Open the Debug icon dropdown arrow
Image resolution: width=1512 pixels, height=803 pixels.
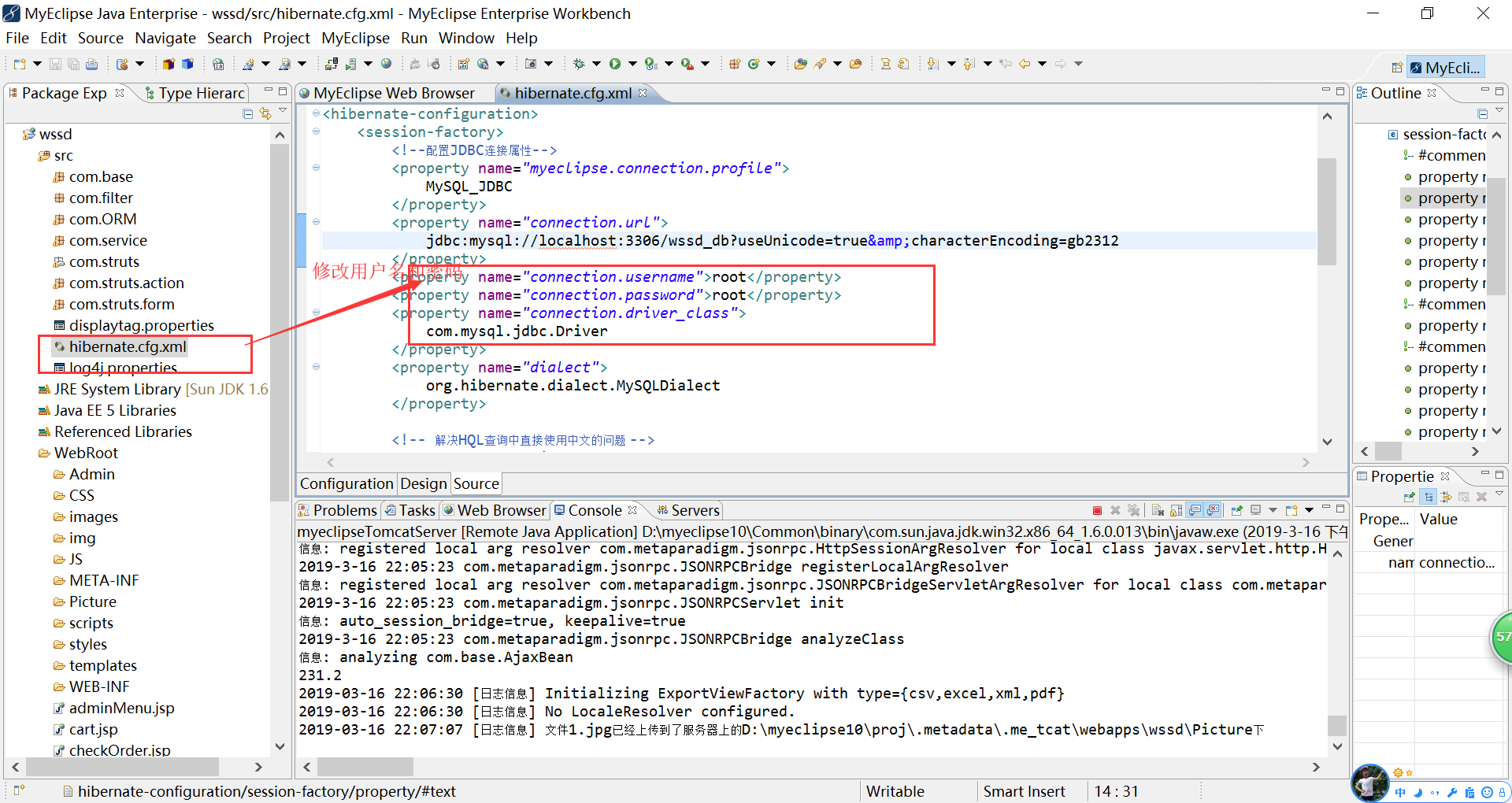click(596, 64)
